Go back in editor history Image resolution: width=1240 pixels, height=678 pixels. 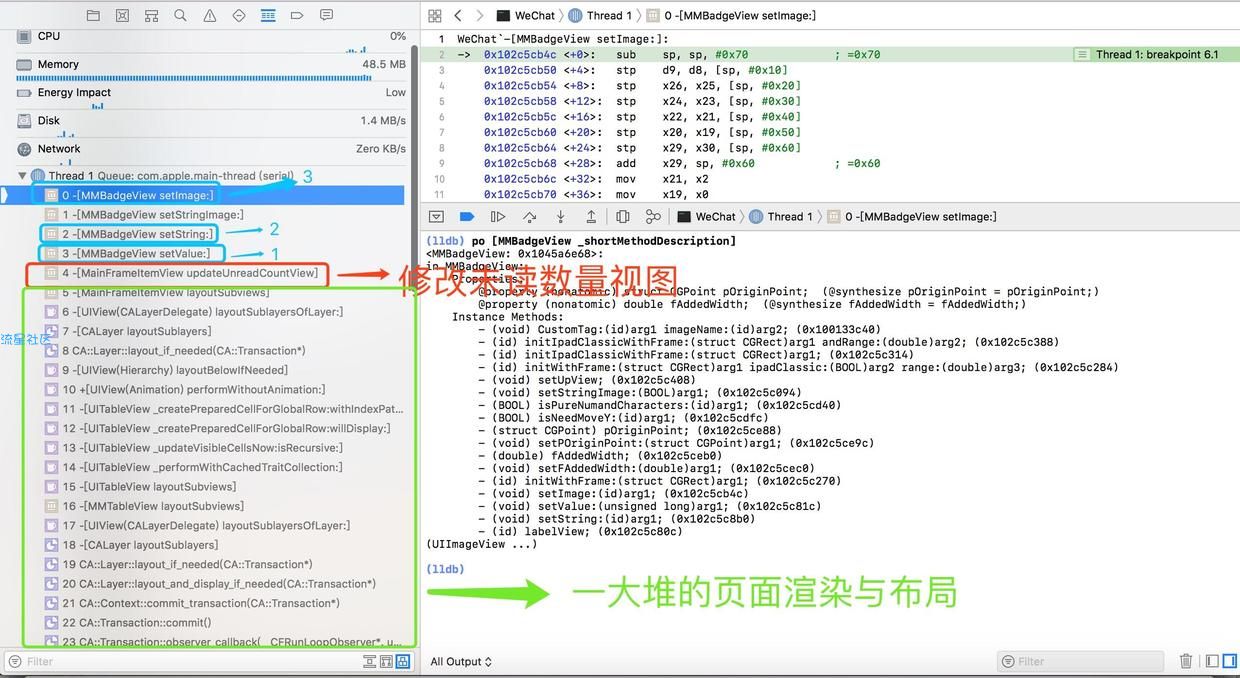[458, 16]
